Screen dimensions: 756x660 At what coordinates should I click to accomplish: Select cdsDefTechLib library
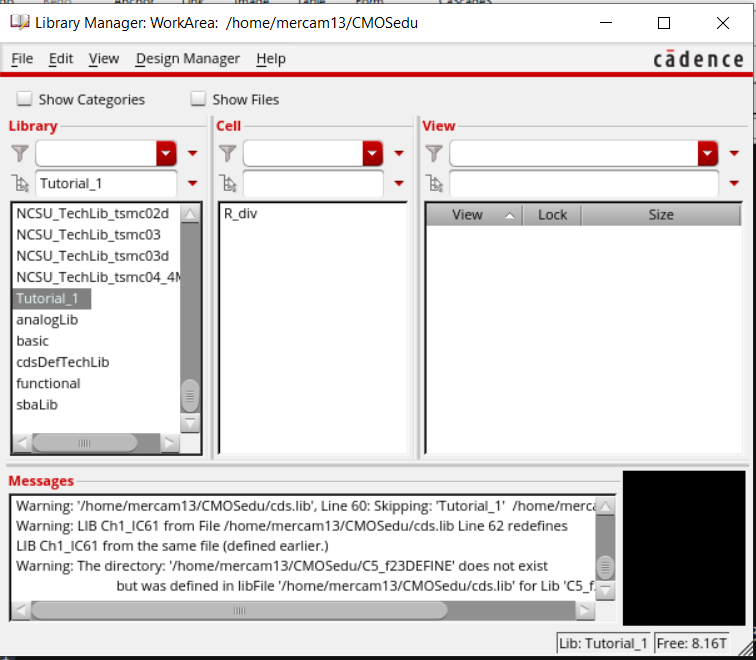coord(63,362)
